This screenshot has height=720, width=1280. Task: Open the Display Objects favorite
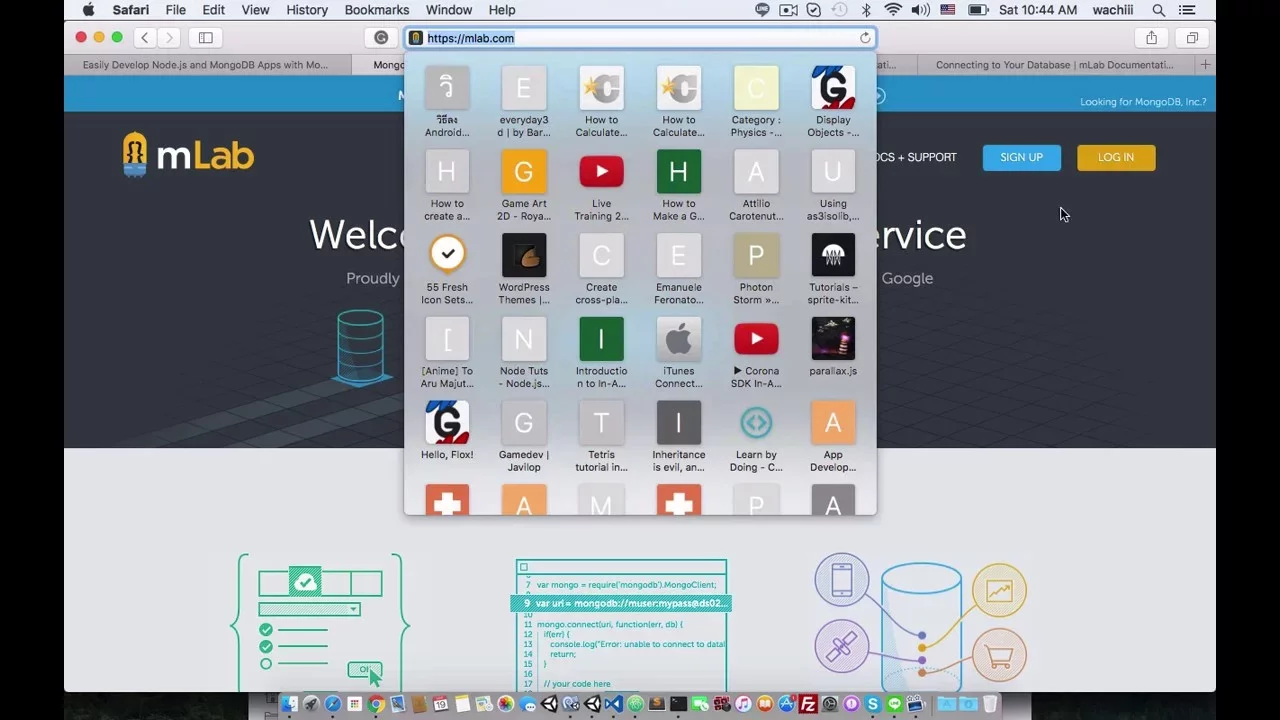833,89
